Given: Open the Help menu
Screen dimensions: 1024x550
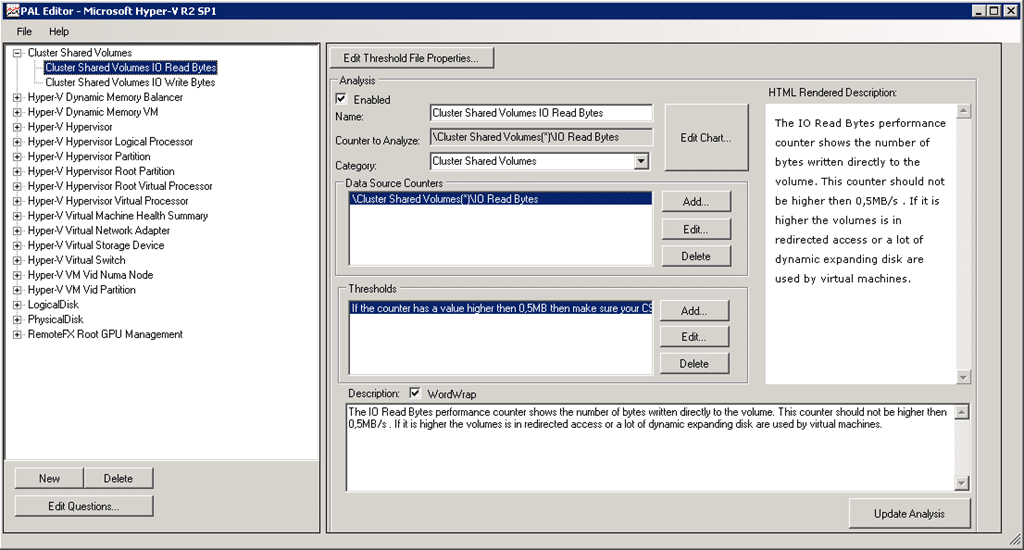Looking at the screenshot, I should (59, 31).
